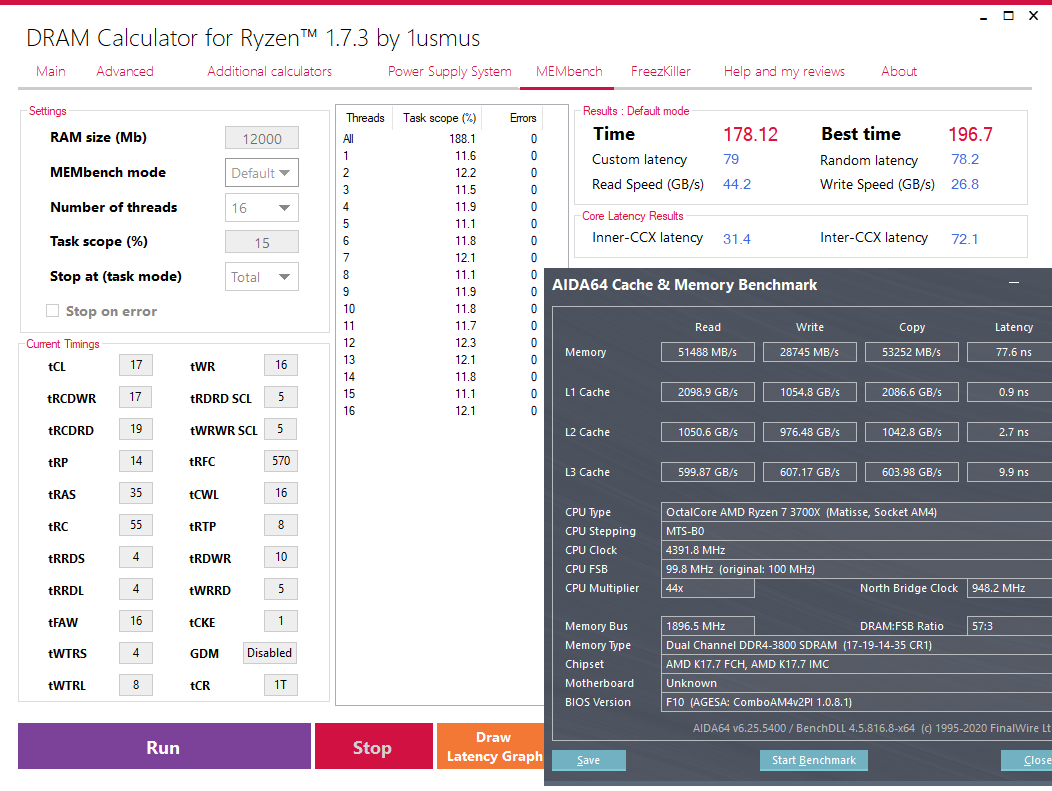Expand the MEMbench mode dropdown

pos(262,172)
